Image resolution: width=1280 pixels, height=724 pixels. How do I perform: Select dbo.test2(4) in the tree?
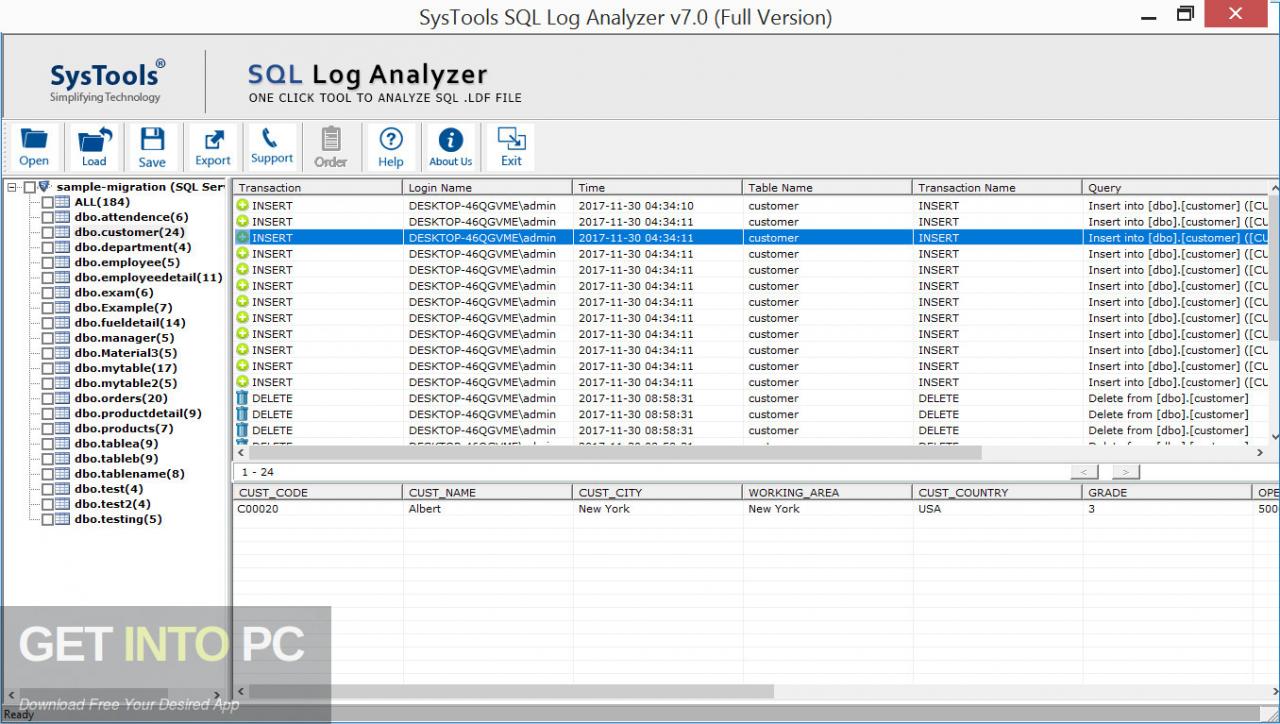point(113,504)
